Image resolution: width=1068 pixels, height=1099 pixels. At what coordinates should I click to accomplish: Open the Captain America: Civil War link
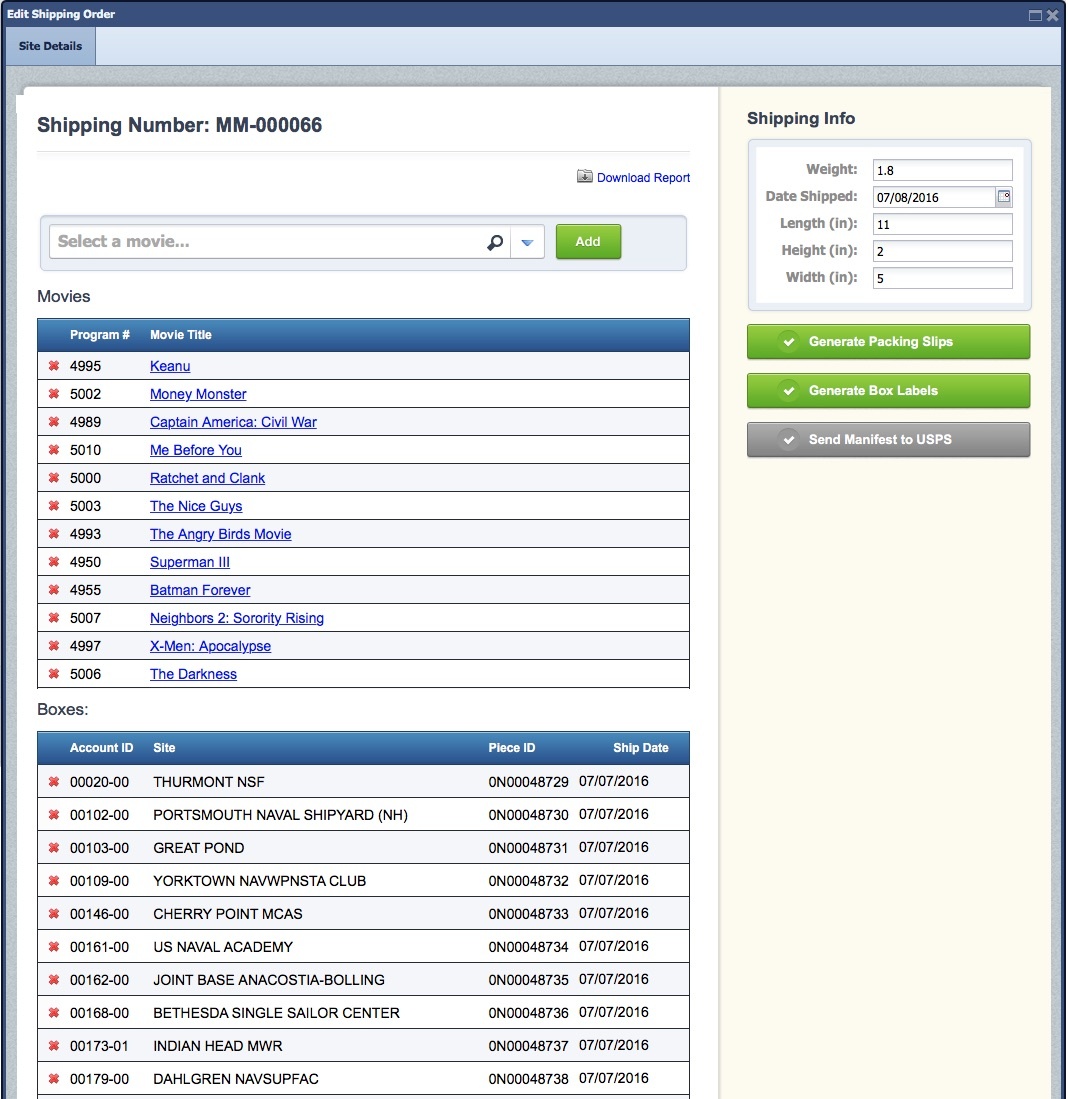tap(233, 422)
